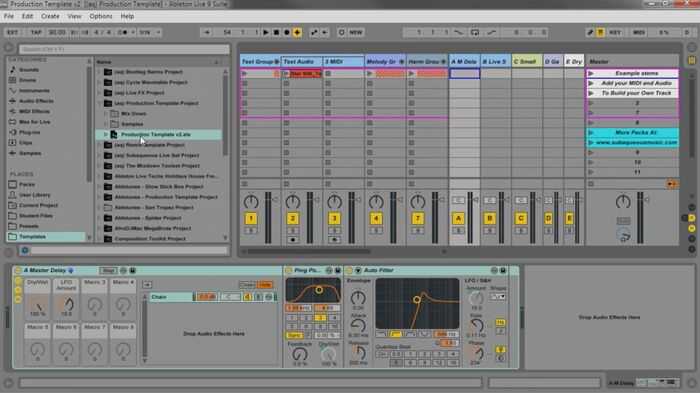Toggle the MIDI map mode button

[639, 33]
